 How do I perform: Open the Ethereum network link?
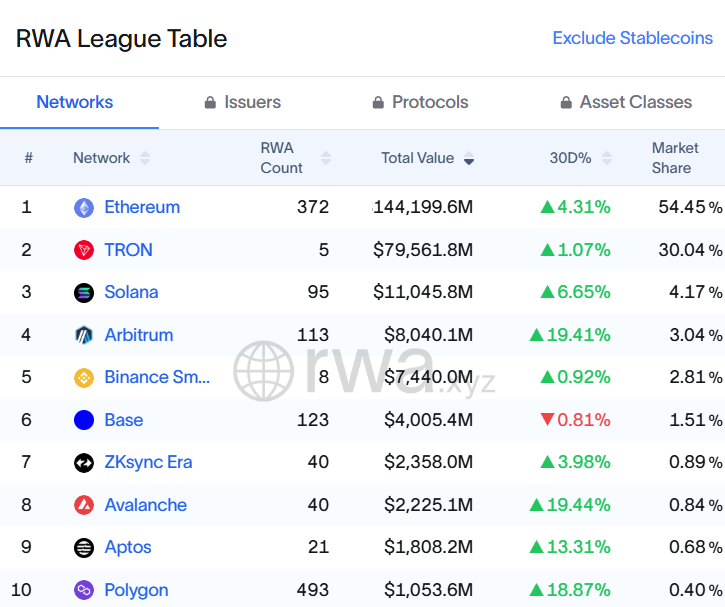pyautogui.click(x=142, y=207)
